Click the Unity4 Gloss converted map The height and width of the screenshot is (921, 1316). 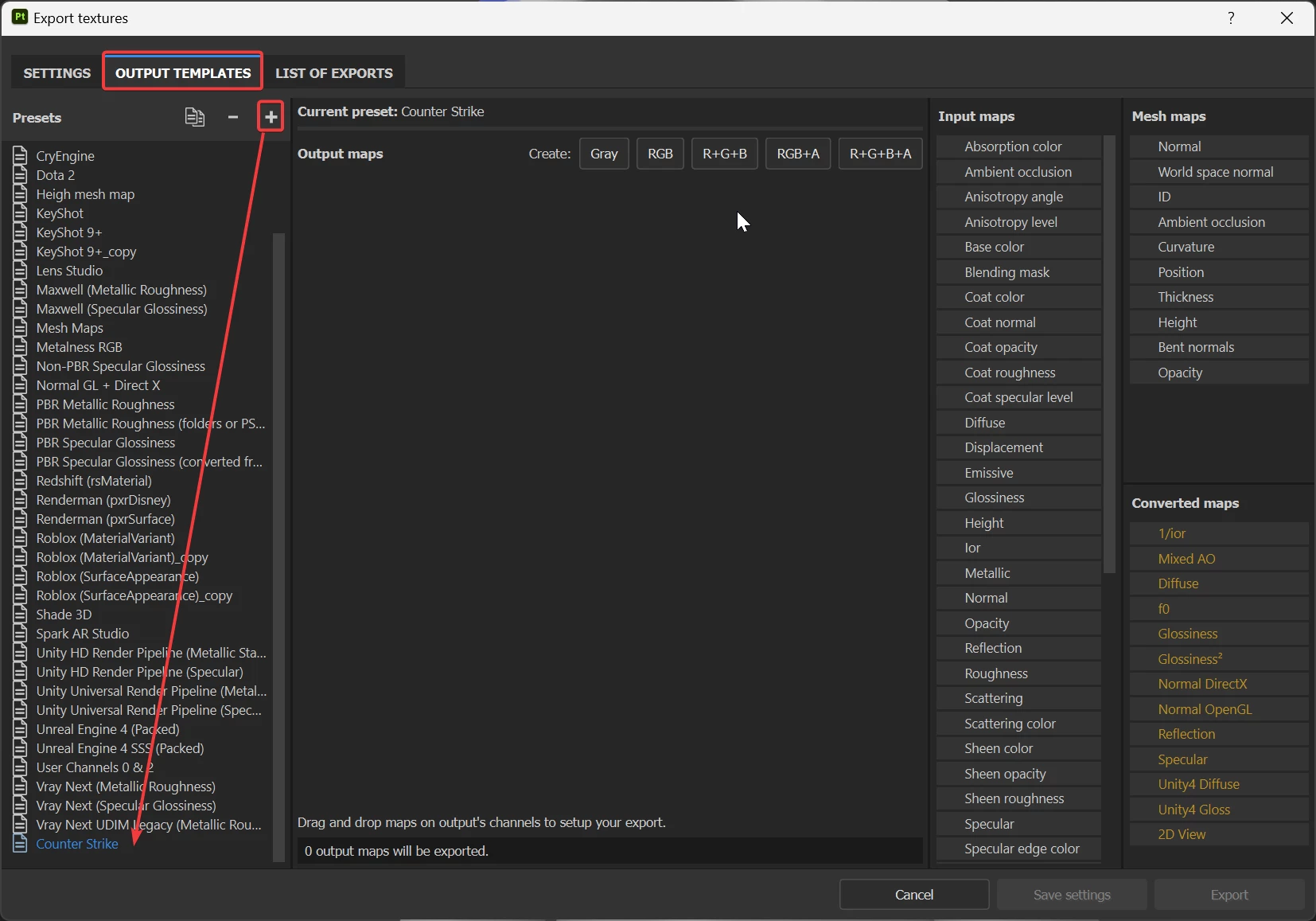(1219, 810)
